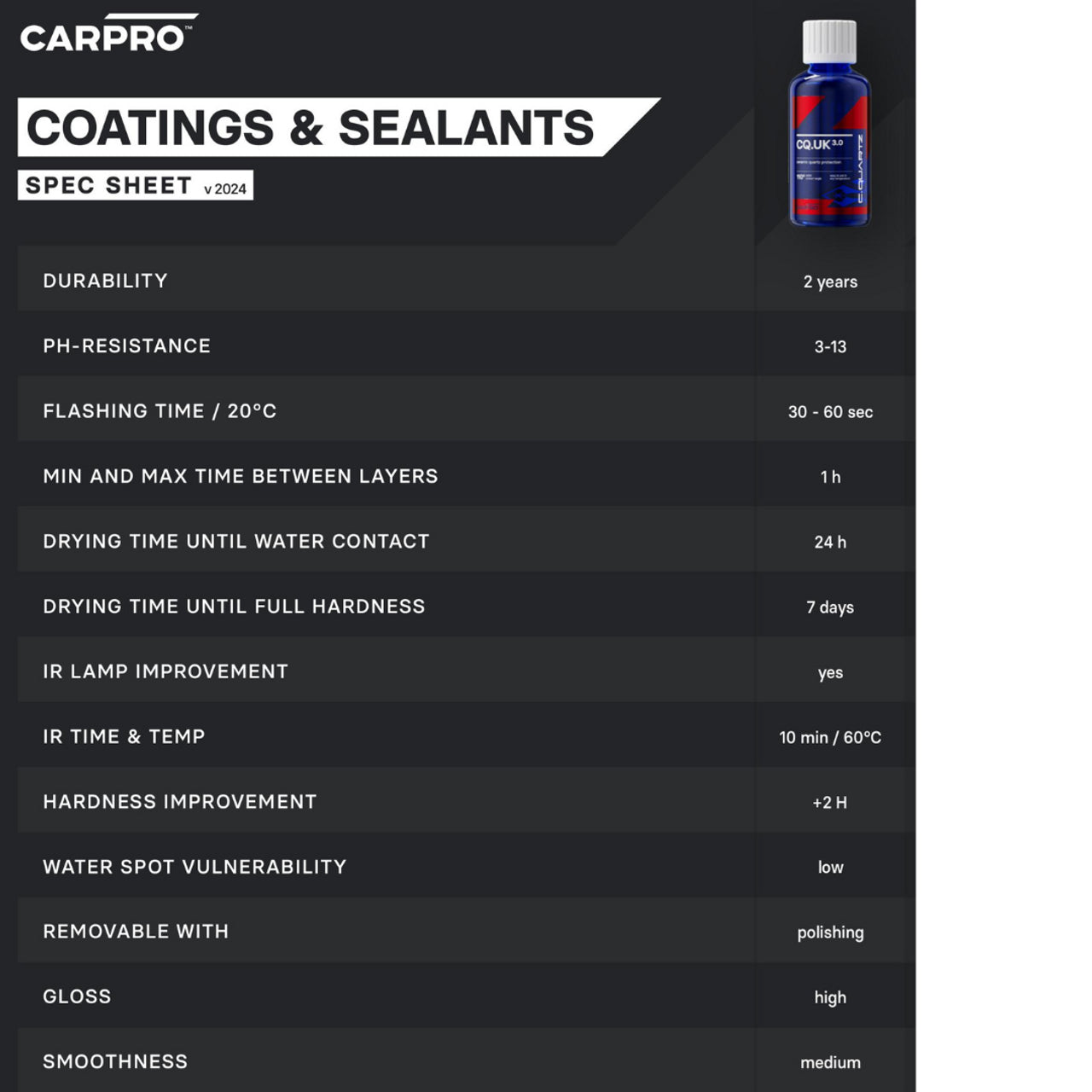Viewport: 1092px width, 1092px height.
Task: Click the Gloss row label
Action: tap(77, 996)
